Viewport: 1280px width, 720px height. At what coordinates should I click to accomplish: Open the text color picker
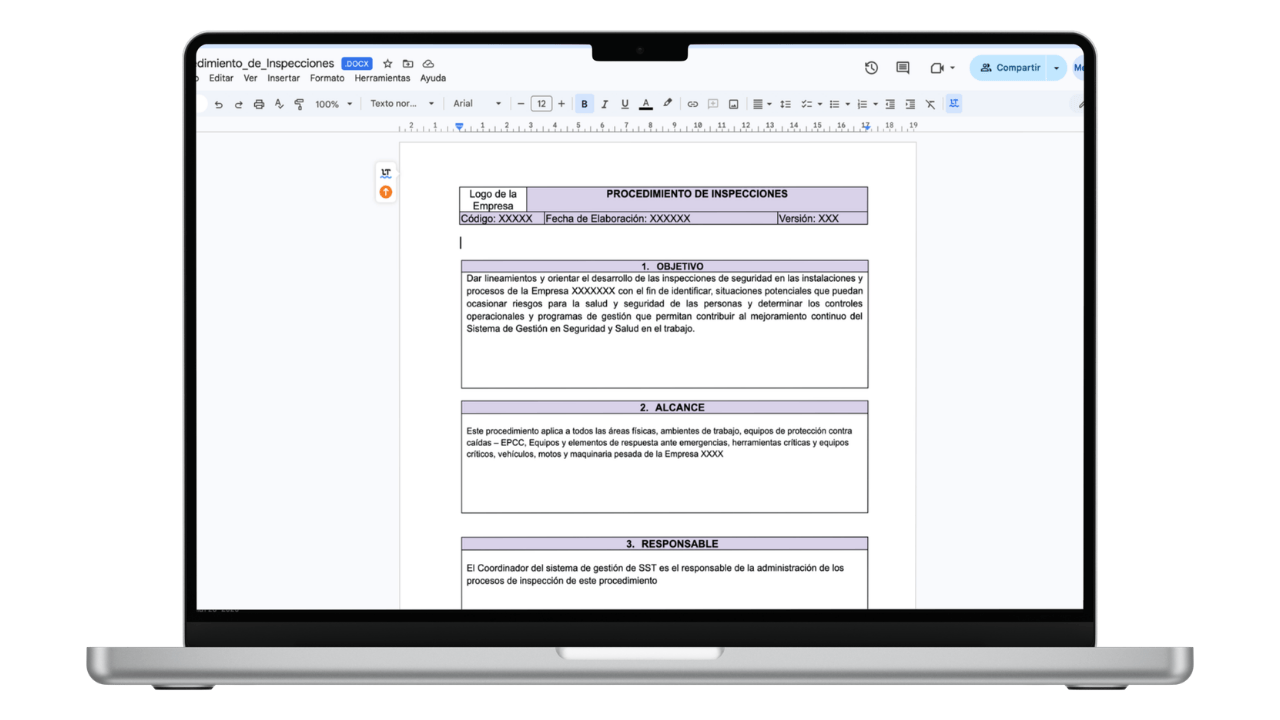click(646, 103)
